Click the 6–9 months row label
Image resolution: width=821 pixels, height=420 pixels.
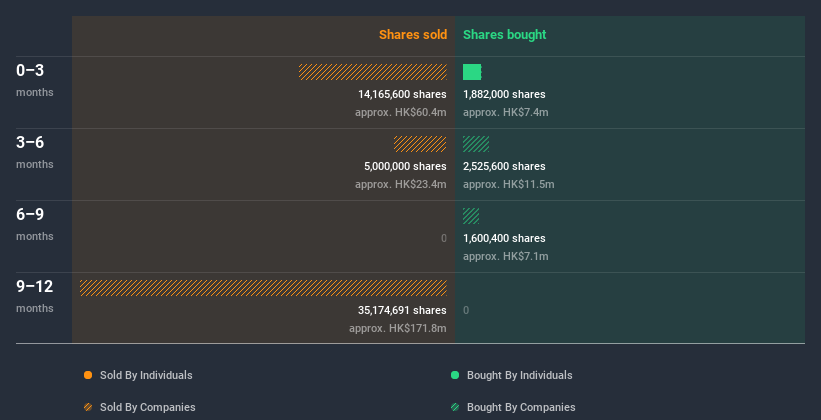point(35,224)
